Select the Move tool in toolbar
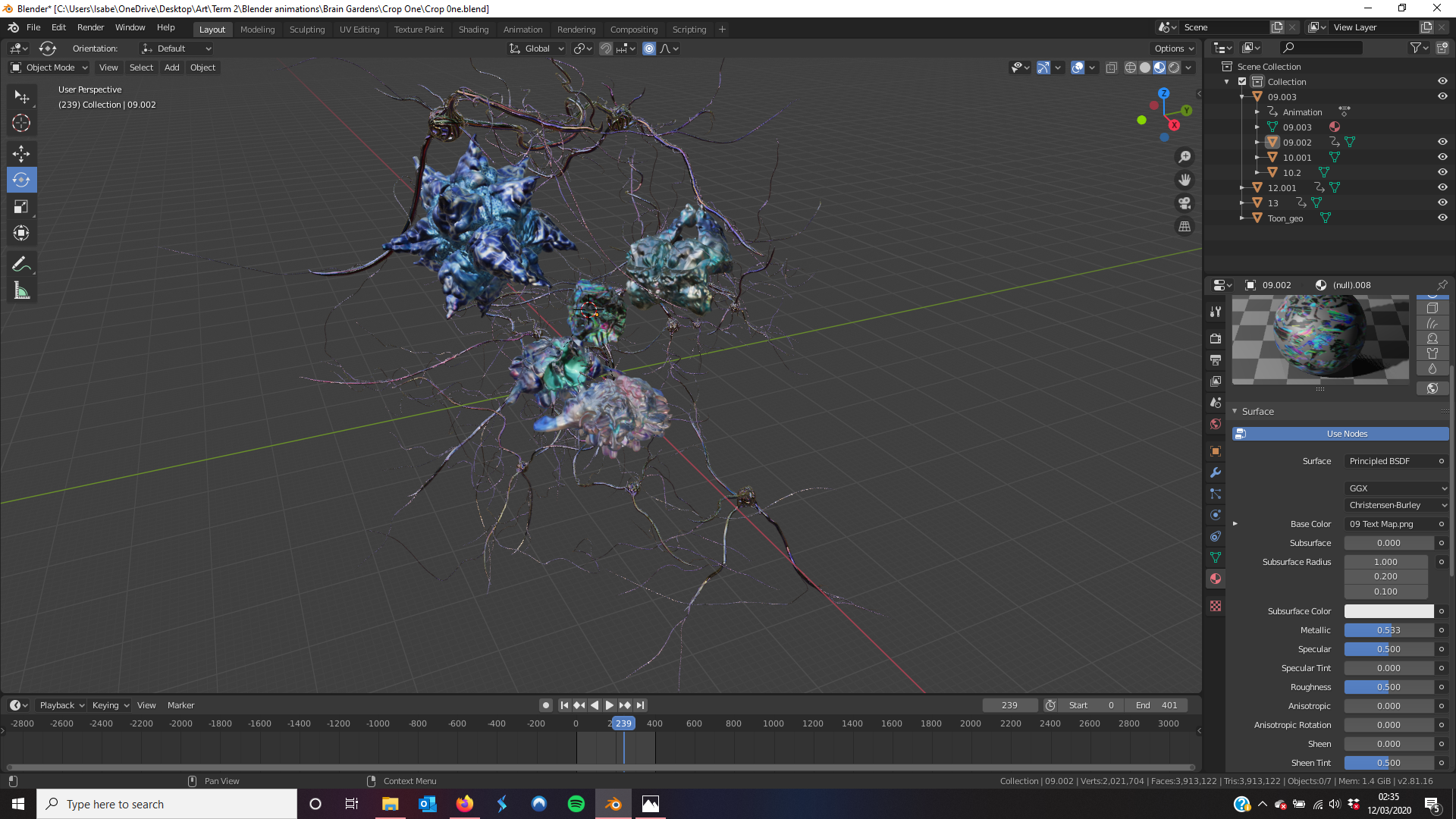 (21, 153)
